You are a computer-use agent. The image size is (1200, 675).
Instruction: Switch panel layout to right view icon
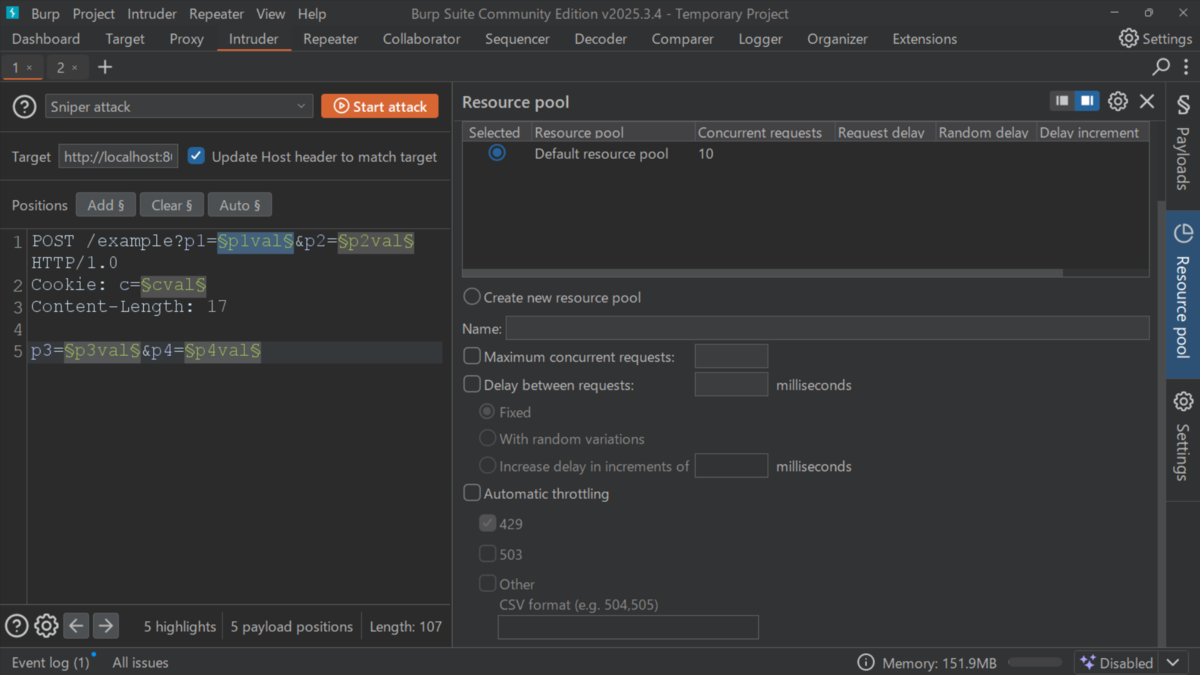coord(1087,101)
